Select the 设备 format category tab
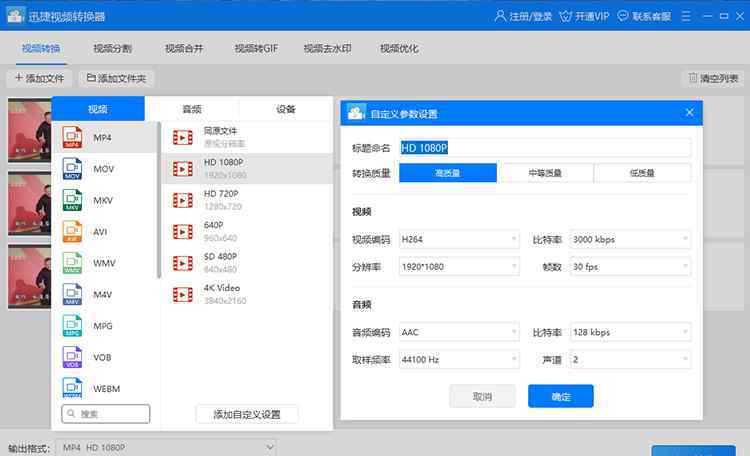The height and width of the screenshot is (456, 750). point(286,109)
